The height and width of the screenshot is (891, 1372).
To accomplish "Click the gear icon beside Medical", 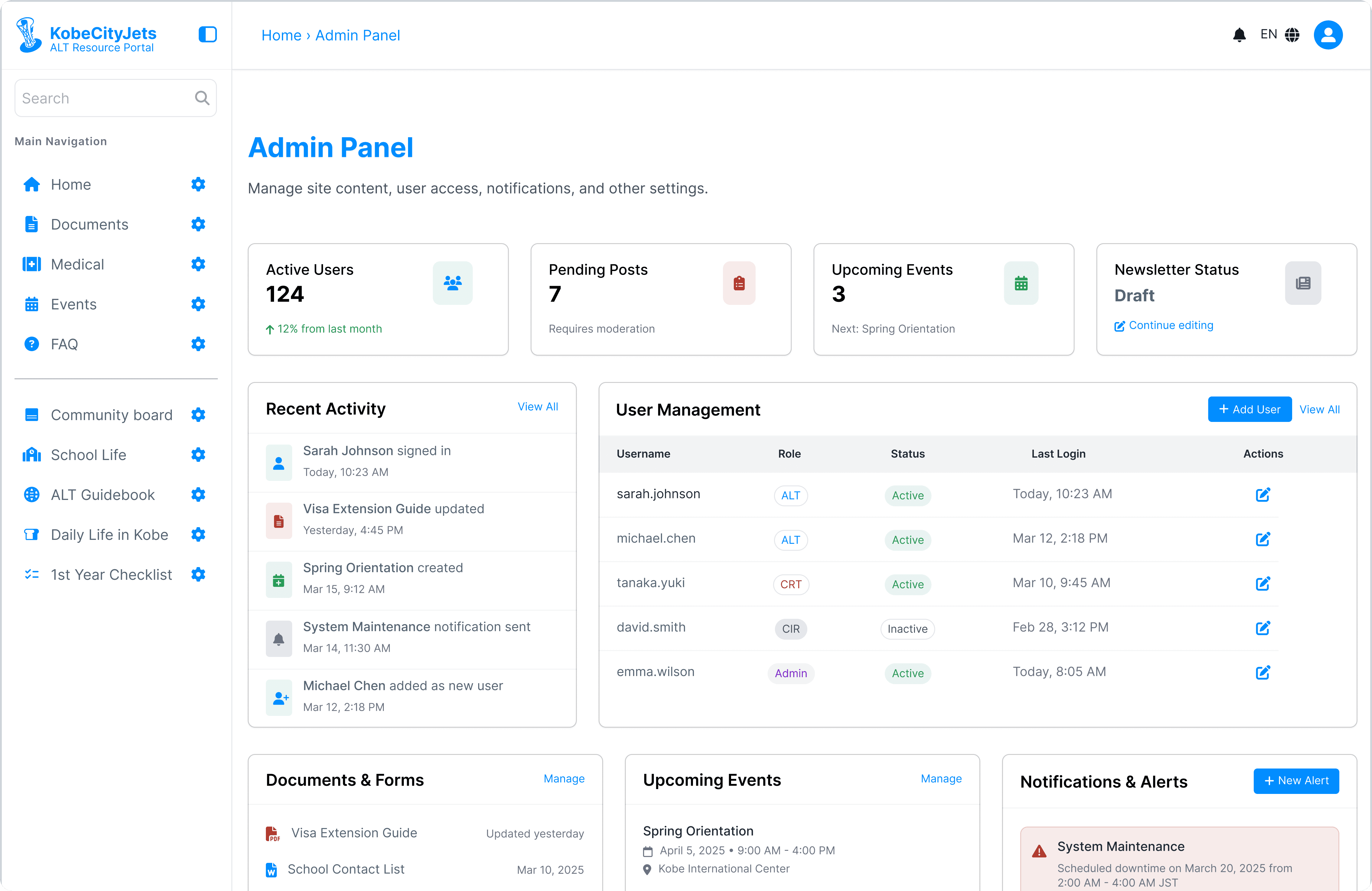I will [198, 264].
